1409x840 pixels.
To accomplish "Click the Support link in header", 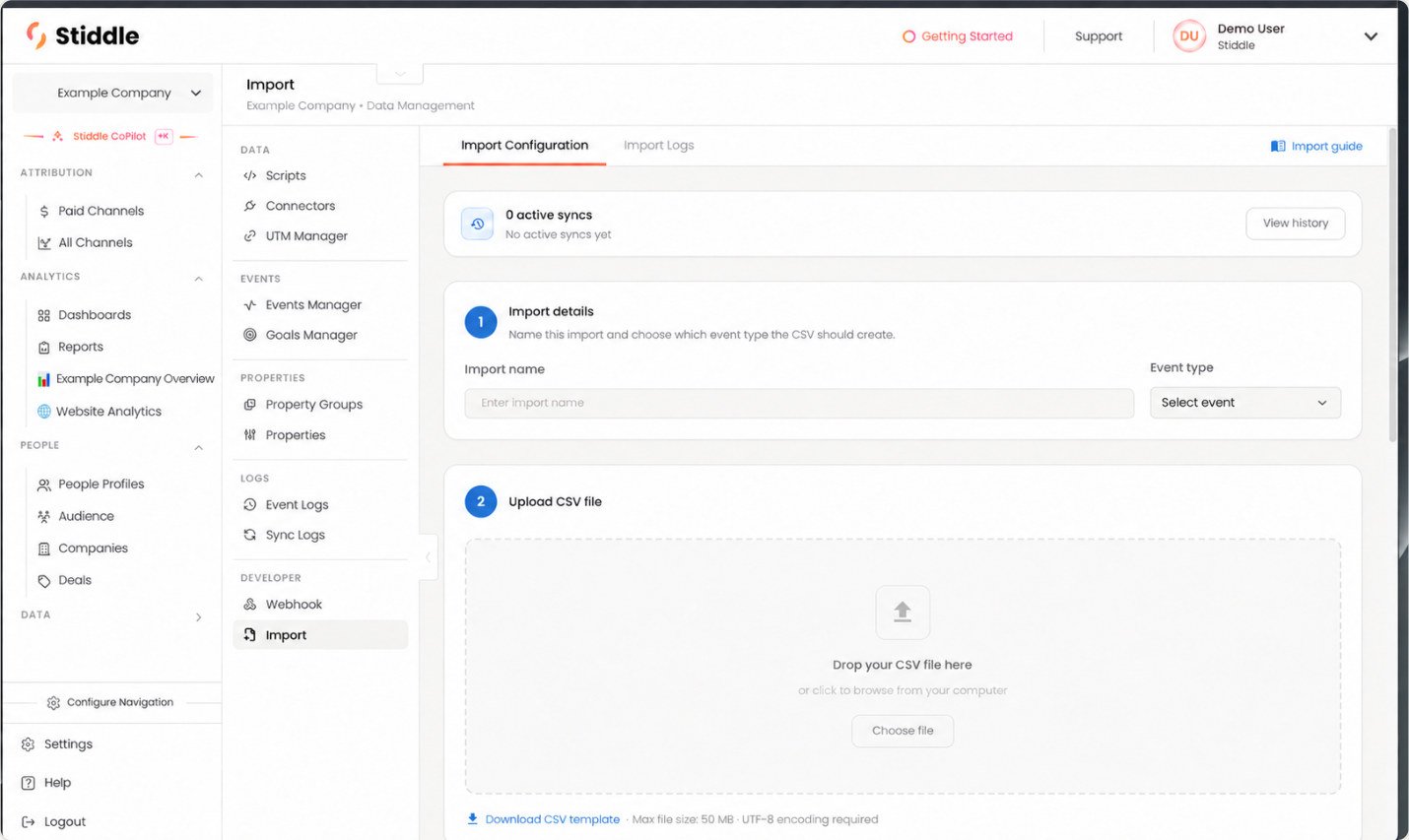I will point(1099,36).
